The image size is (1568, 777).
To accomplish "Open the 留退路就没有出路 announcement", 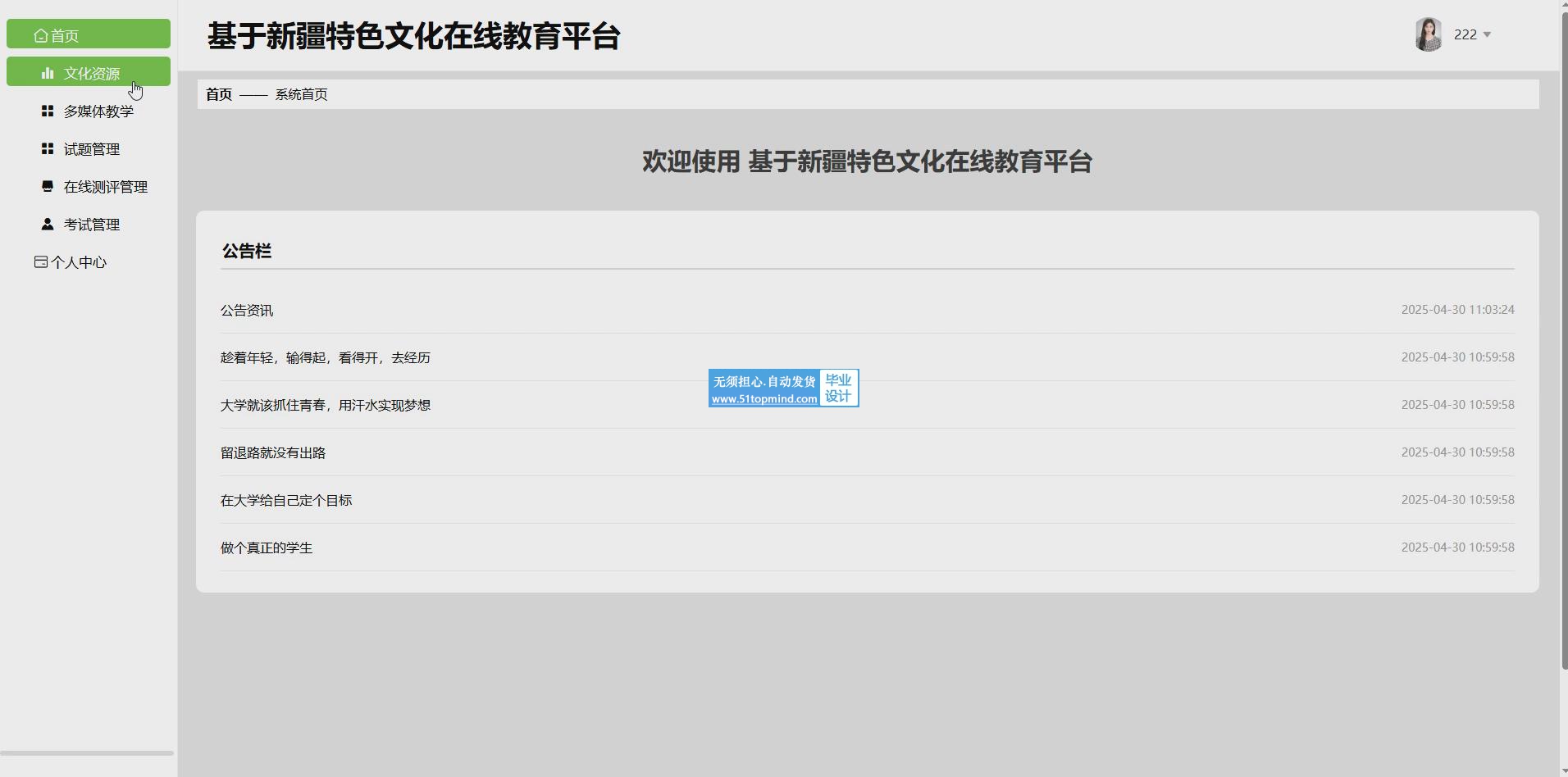I will 273,453.
